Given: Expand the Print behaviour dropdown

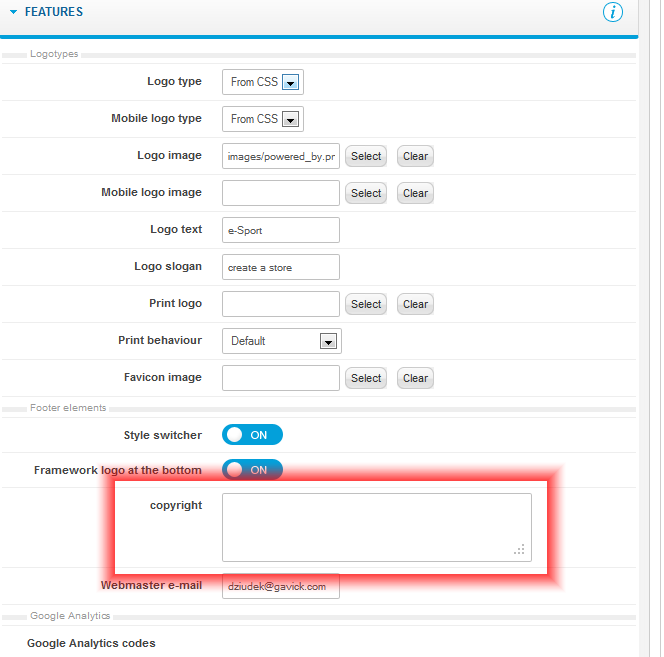Looking at the screenshot, I should click(327, 341).
